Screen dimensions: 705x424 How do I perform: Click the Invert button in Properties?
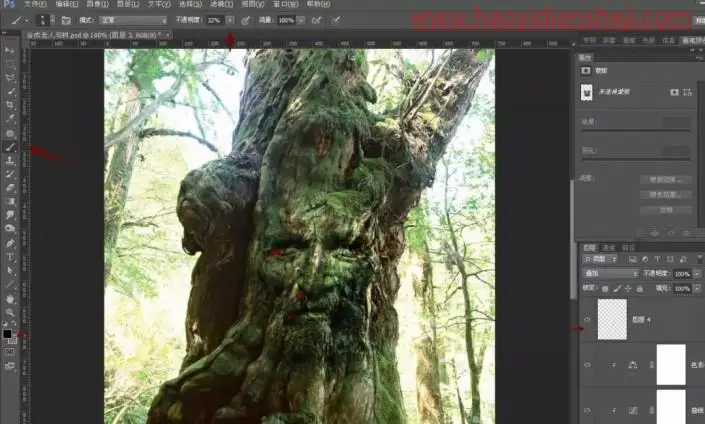(666, 210)
